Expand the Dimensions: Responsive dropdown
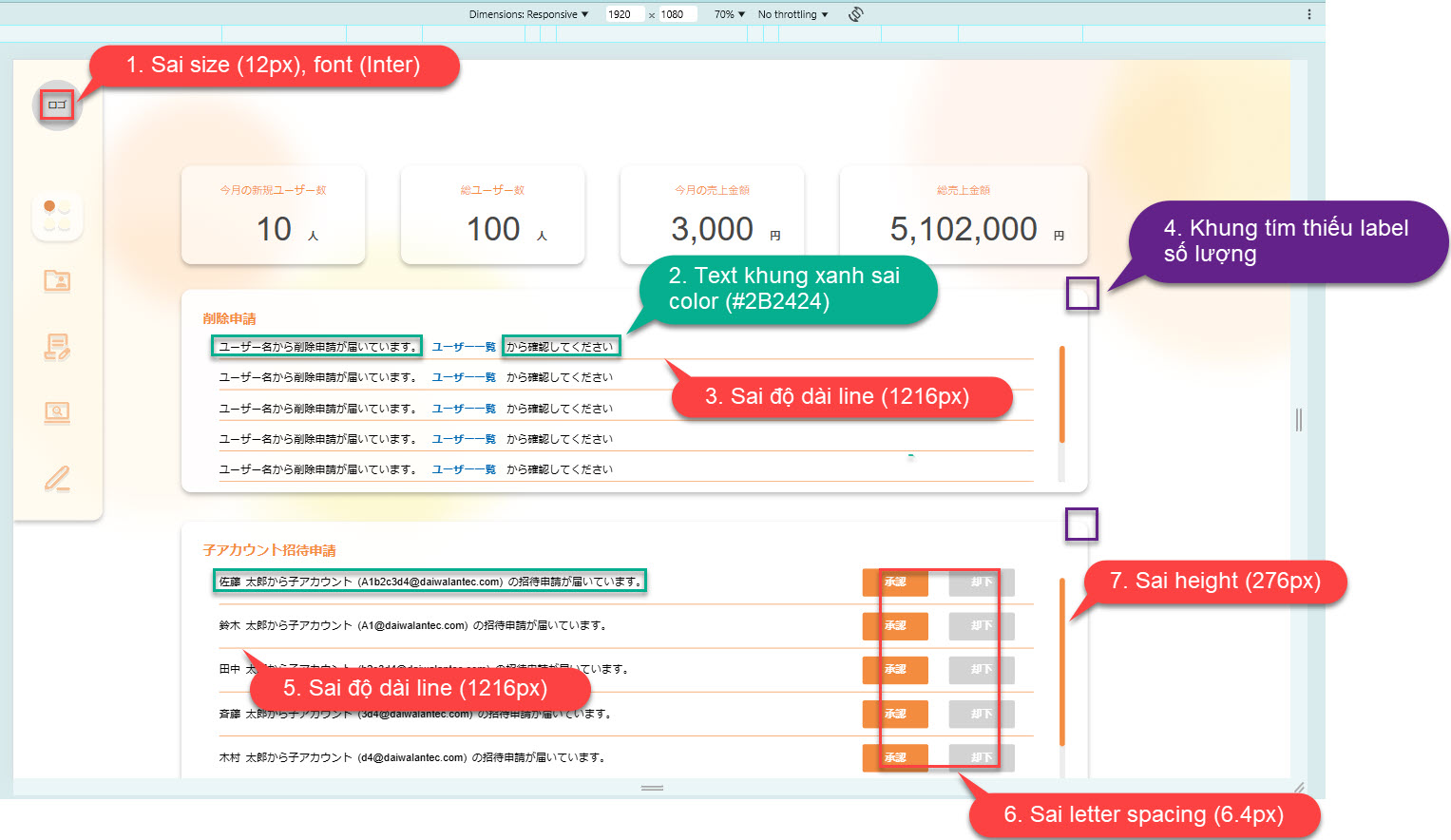Image resolution: width=1451 pixels, height=840 pixels. click(x=528, y=14)
